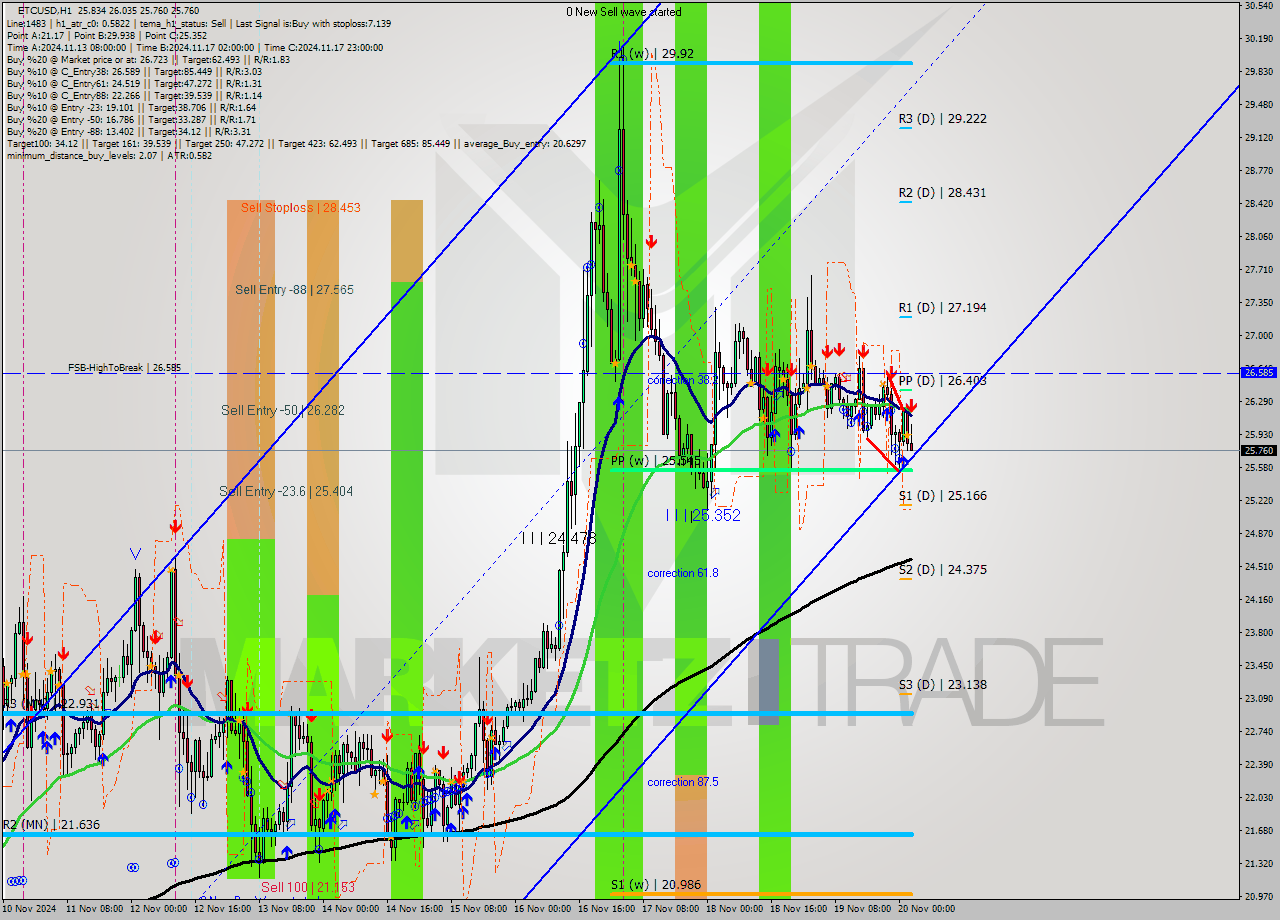Click the 20.970 value on price axis
This screenshot has height=920, width=1280.
[x=1259, y=896]
